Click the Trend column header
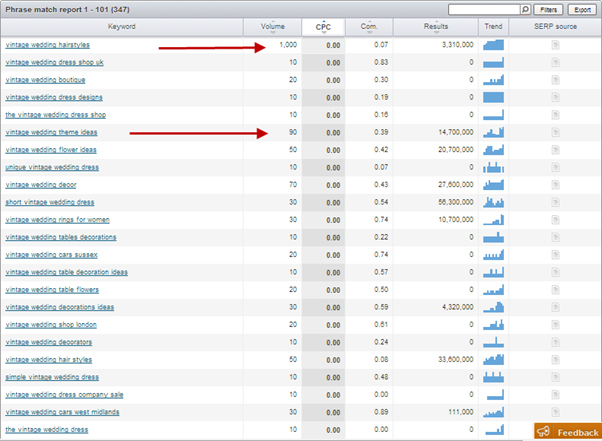 pyautogui.click(x=493, y=27)
